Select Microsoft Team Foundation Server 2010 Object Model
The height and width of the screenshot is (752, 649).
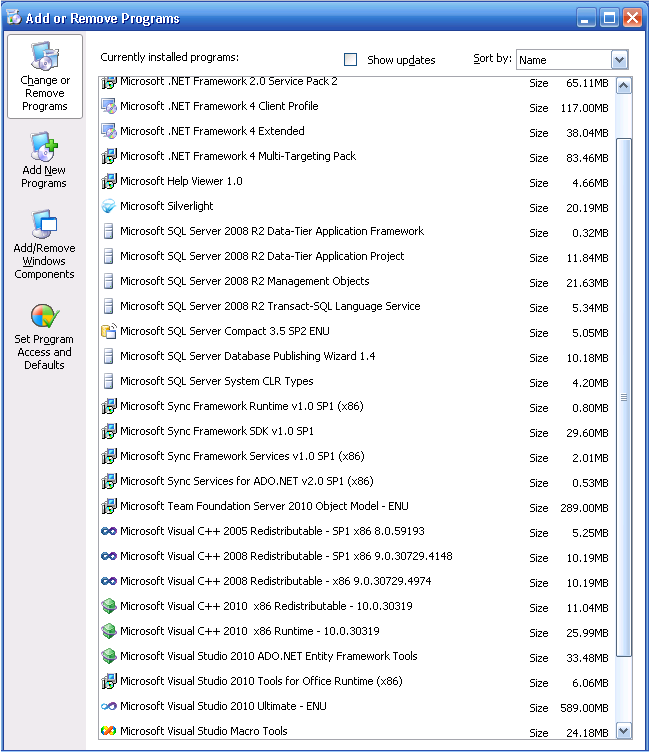point(264,506)
